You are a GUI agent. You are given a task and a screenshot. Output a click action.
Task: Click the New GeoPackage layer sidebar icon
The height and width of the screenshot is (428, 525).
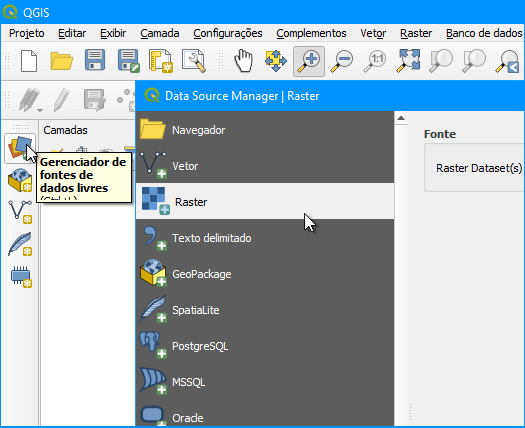tap(20, 180)
